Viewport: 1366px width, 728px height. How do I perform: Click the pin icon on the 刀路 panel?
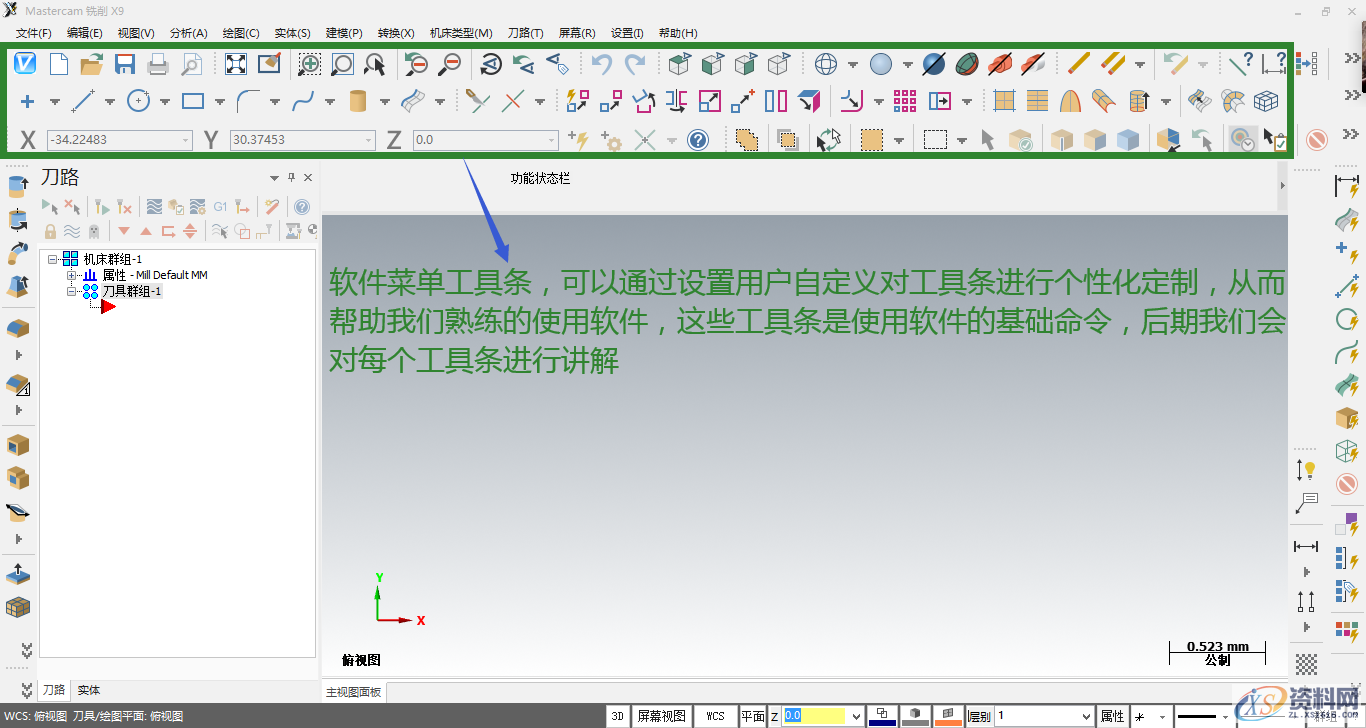pyautogui.click(x=290, y=177)
